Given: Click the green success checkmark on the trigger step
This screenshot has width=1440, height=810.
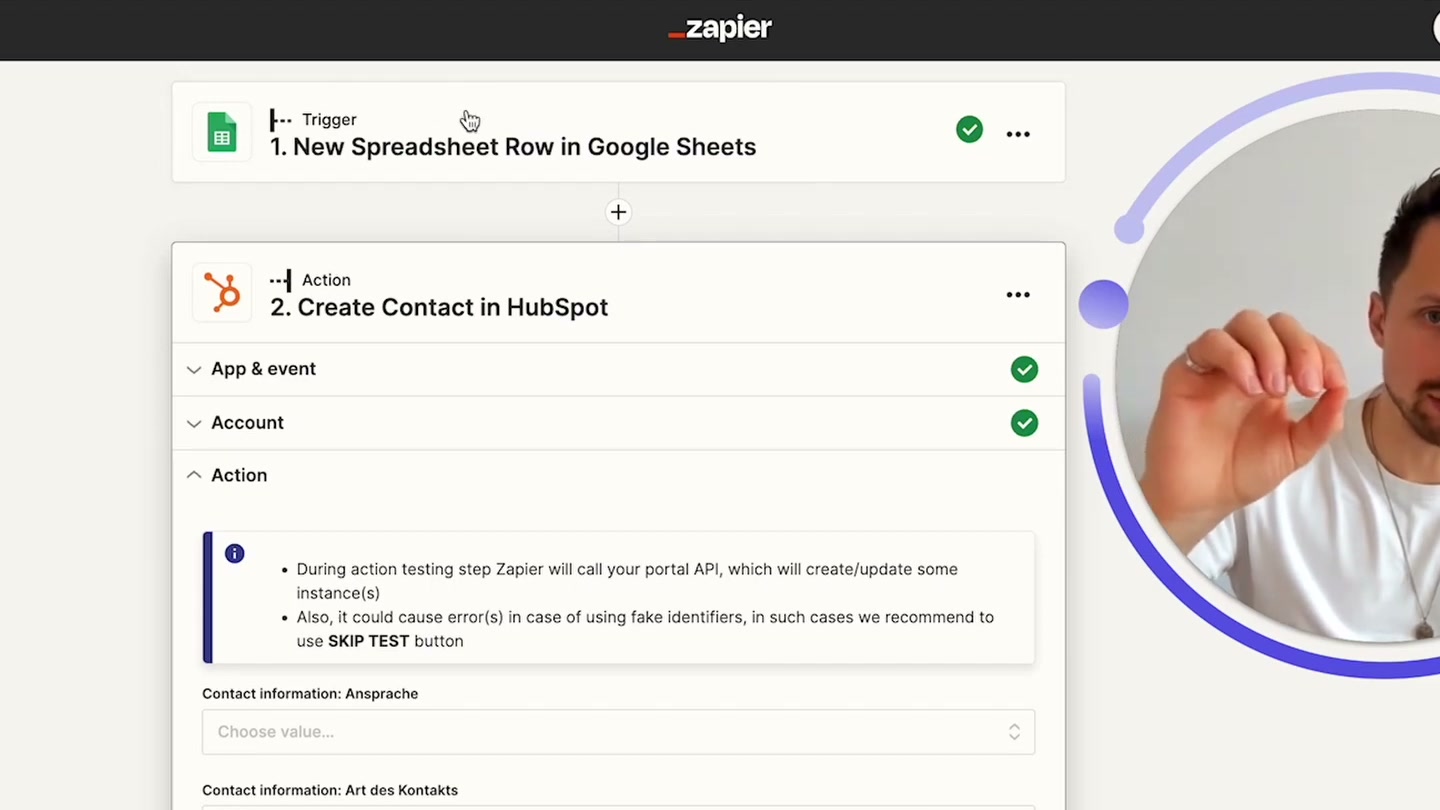Looking at the screenshot, I should [x=969, y=129].
